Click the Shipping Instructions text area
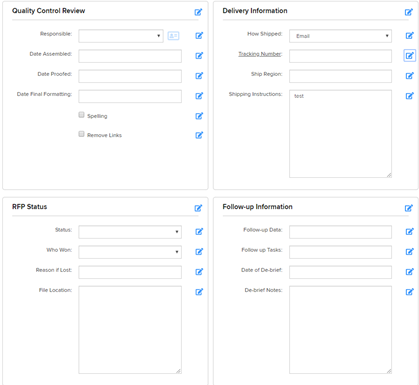 click(x=340, y=134)
